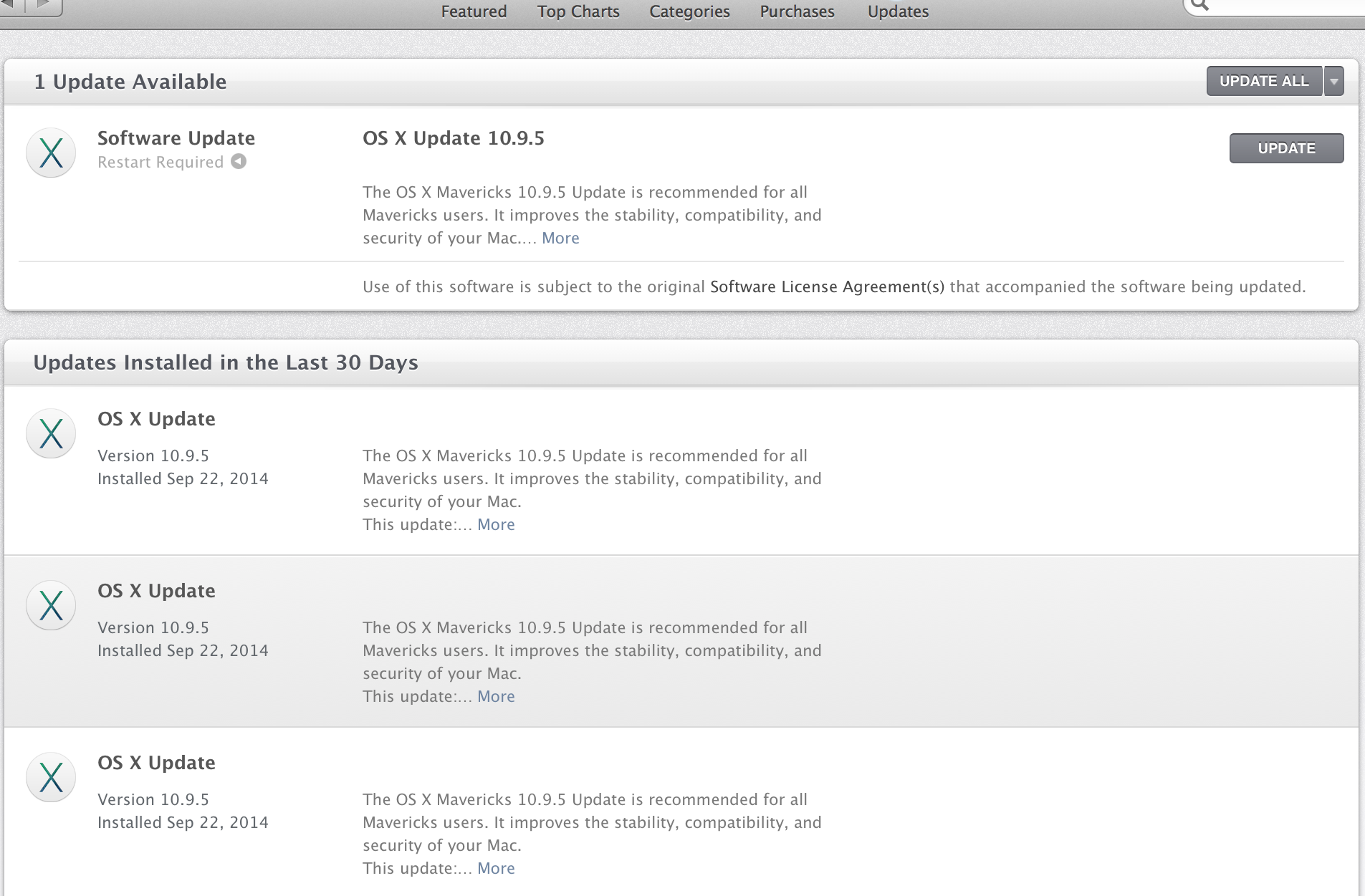Open the Categories tab
This screenshot has height=896, width=1365.
point(689,11)
